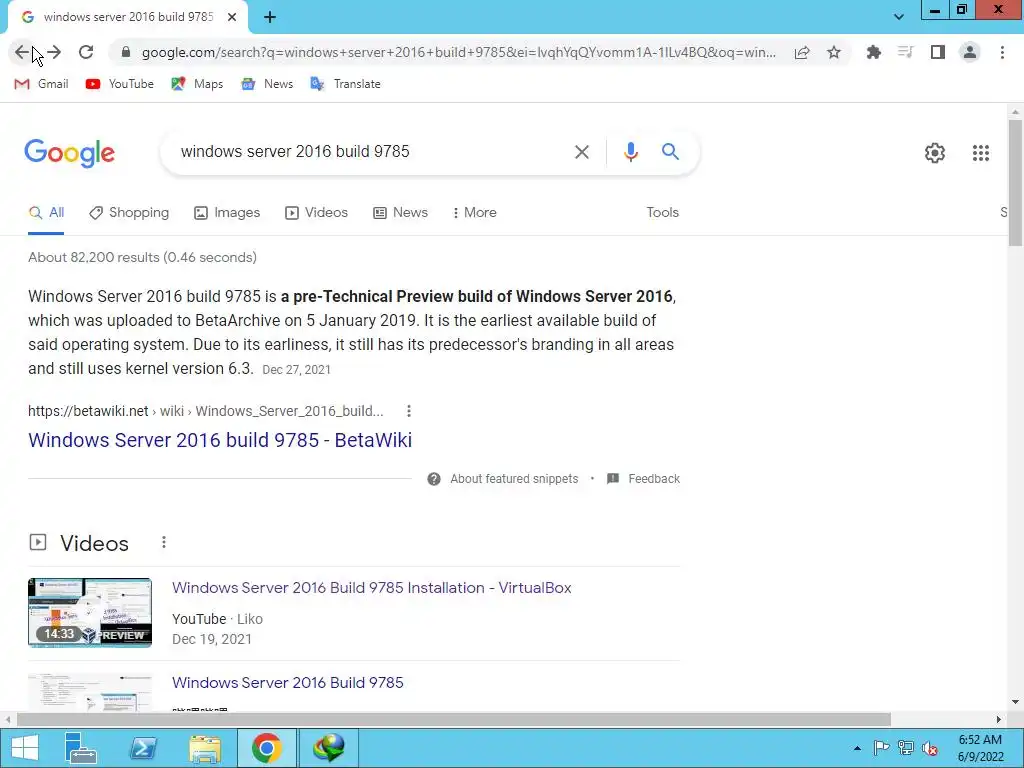Open Chrome three-dot menu
The height and width of the screenshot is (768, 1024).
pos(1002,52)
